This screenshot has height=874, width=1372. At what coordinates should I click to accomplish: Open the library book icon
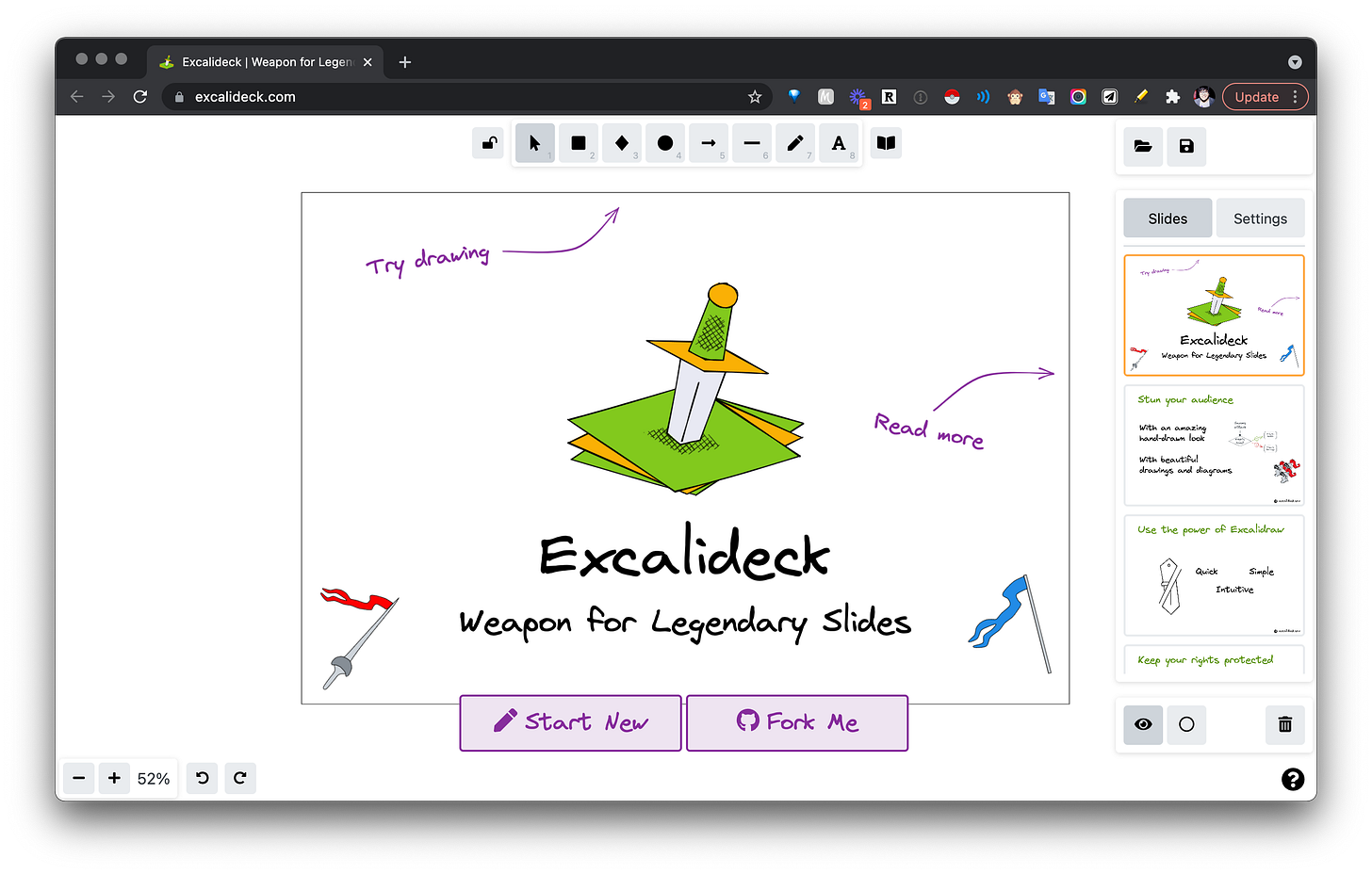(886, 143)
